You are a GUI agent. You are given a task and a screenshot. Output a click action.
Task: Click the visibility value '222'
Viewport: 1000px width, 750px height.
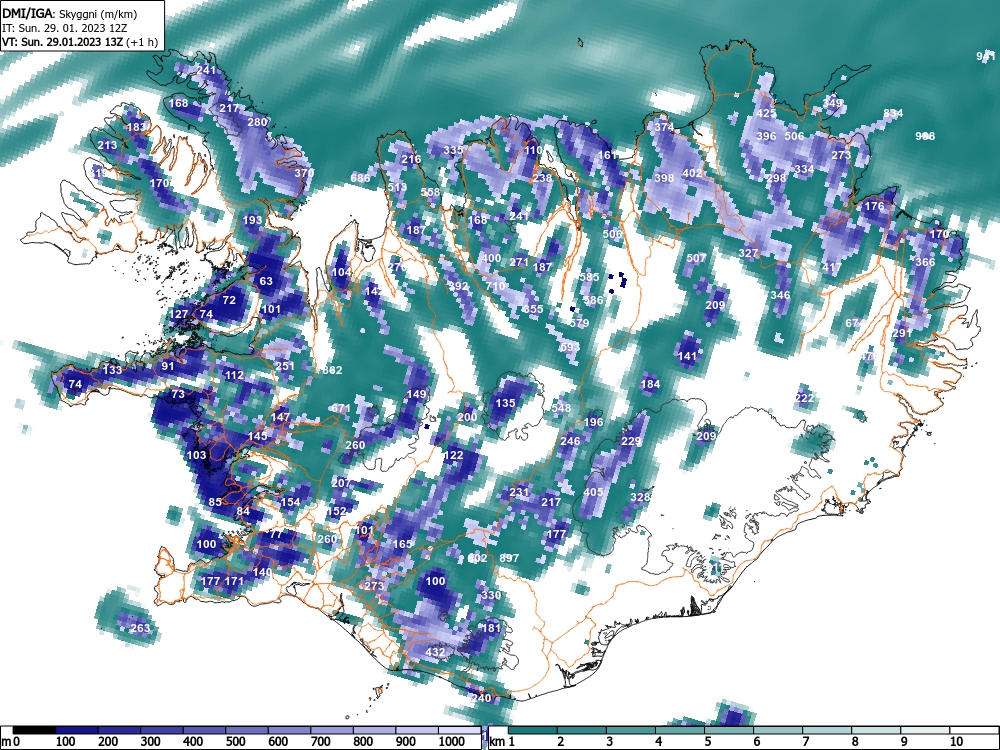(805, 399)
